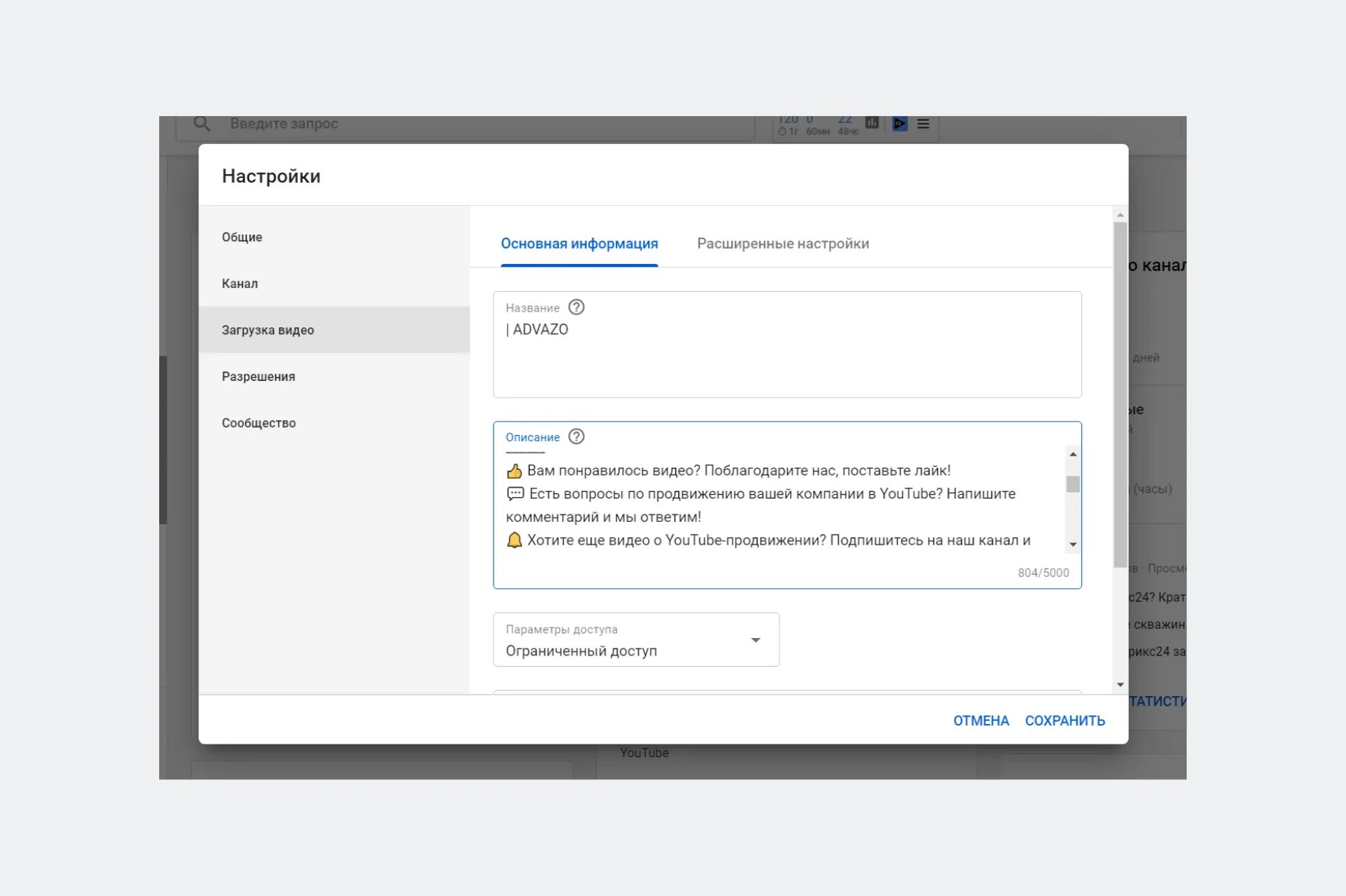Open help icon next to Описание
The image size is (1346, 896).
576,437
